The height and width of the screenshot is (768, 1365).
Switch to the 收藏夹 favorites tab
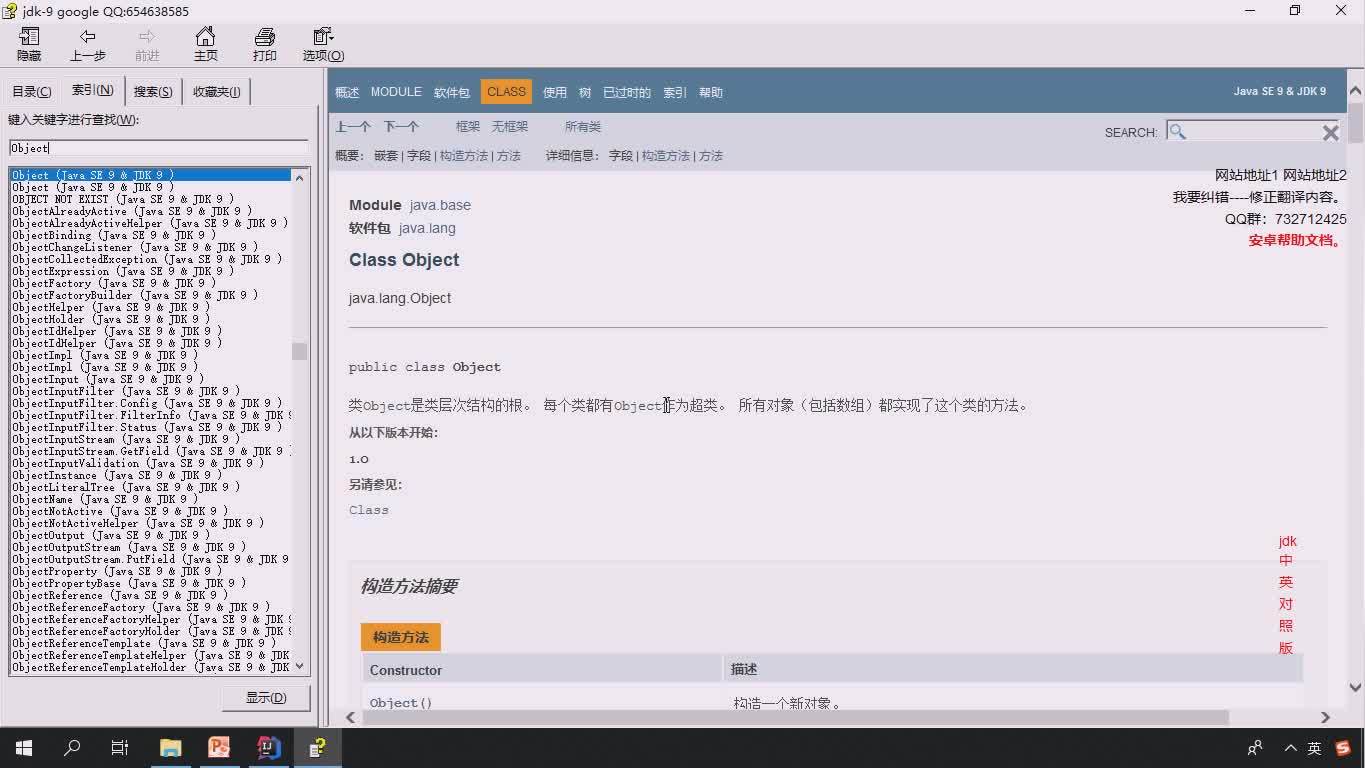(216, 90)
